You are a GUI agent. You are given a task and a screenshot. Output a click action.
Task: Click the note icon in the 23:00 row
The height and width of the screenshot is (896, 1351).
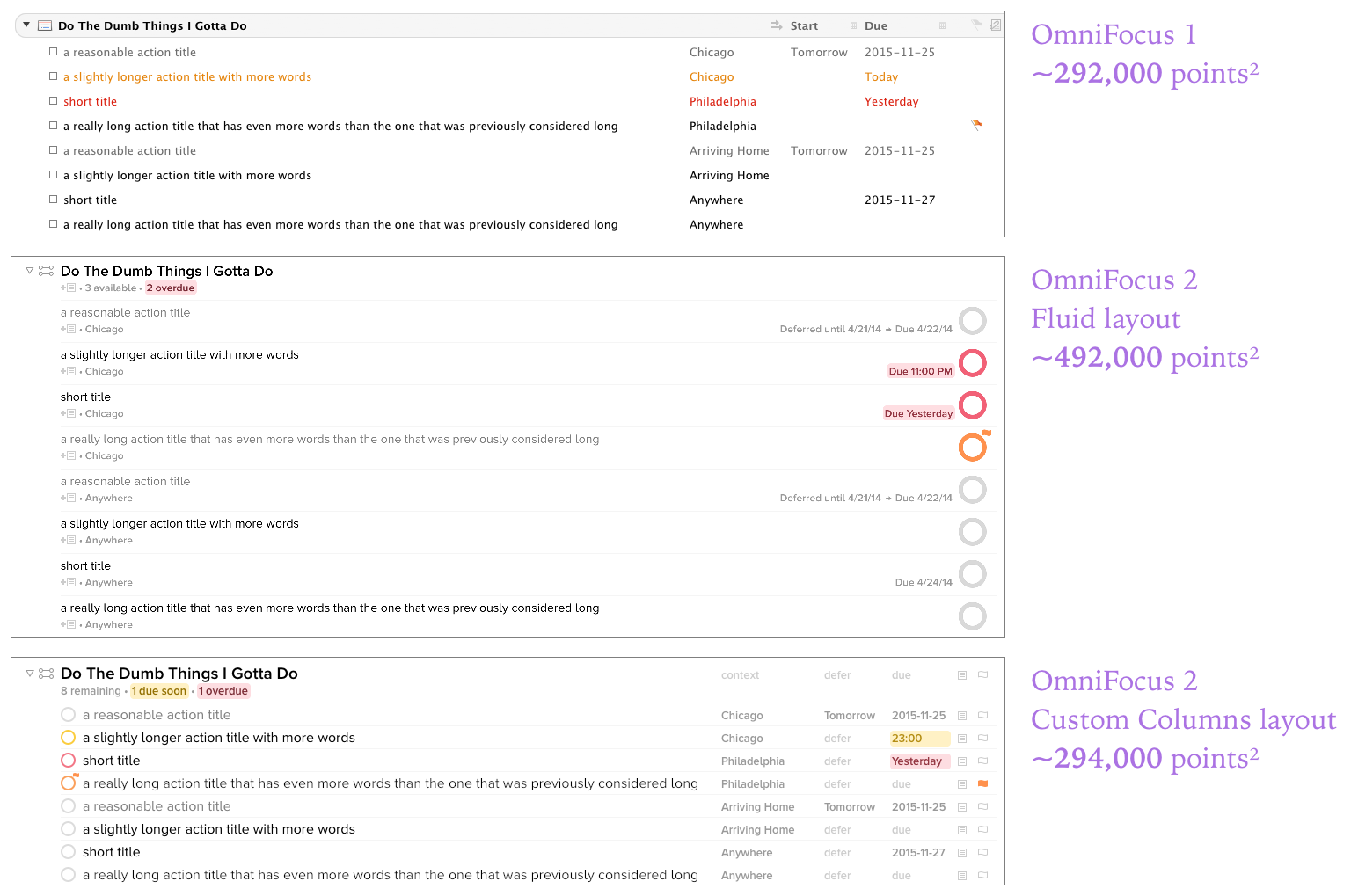pyautogui.click(x=962, y=739)
